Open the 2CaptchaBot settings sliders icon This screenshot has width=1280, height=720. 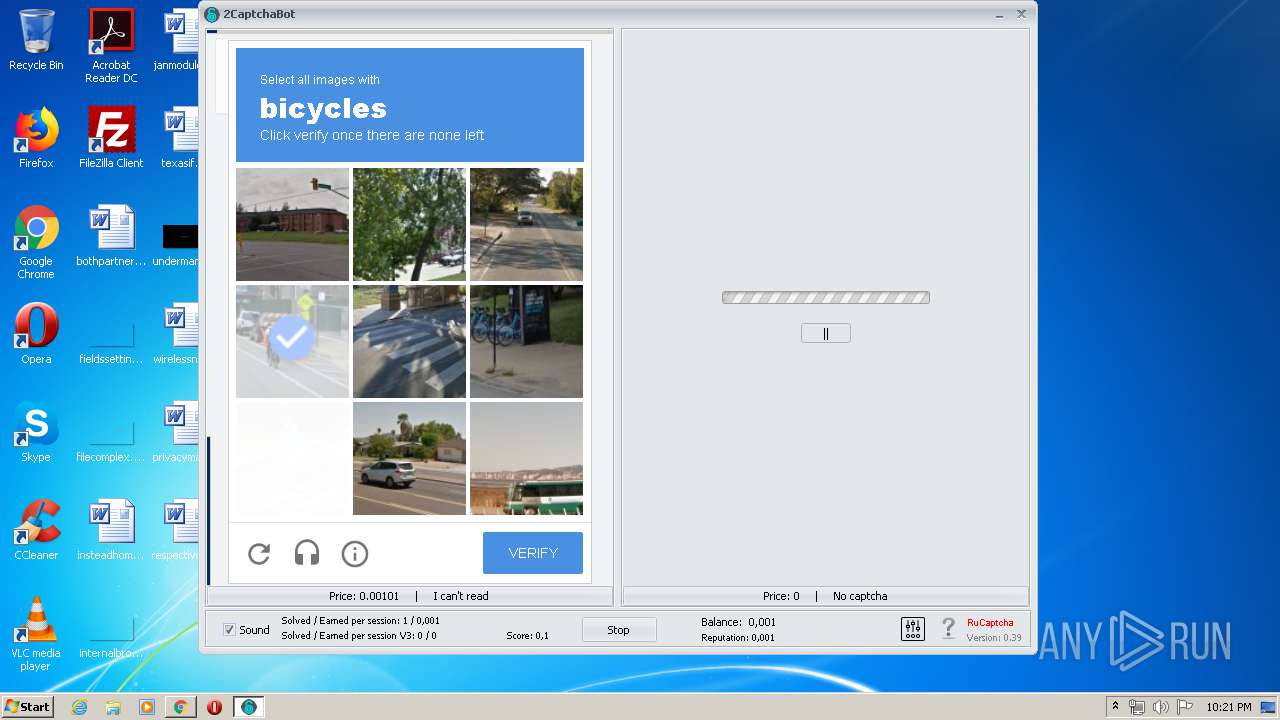(913, 629)
